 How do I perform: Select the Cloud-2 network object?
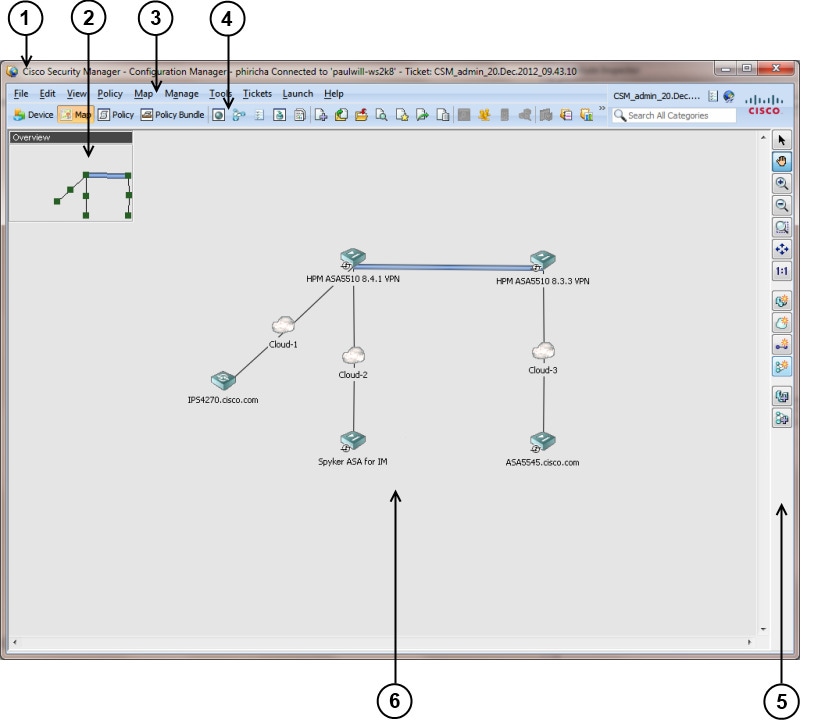353,356
